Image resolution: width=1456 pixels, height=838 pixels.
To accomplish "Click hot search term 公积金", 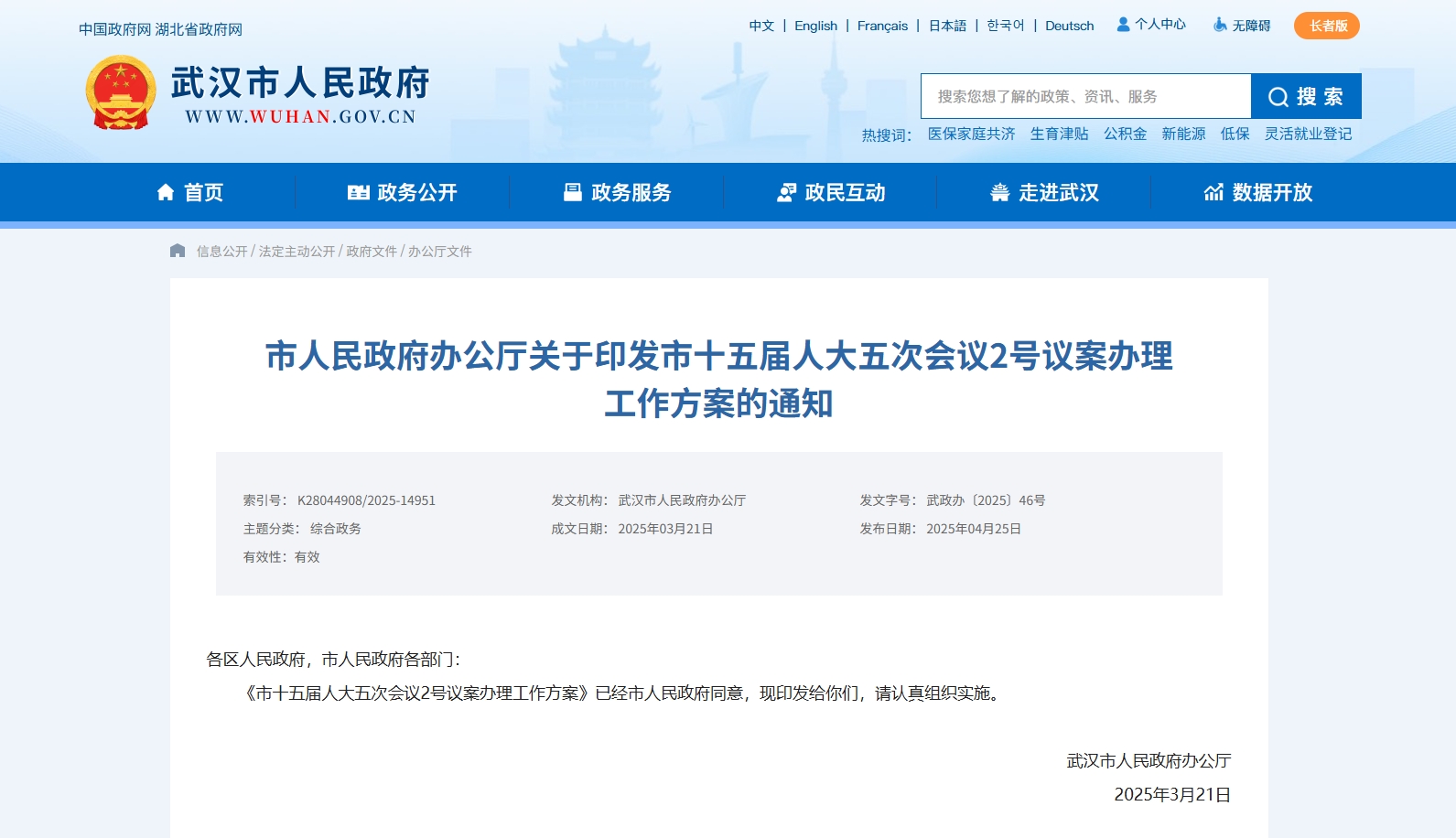I will [x=1125, y=134].
